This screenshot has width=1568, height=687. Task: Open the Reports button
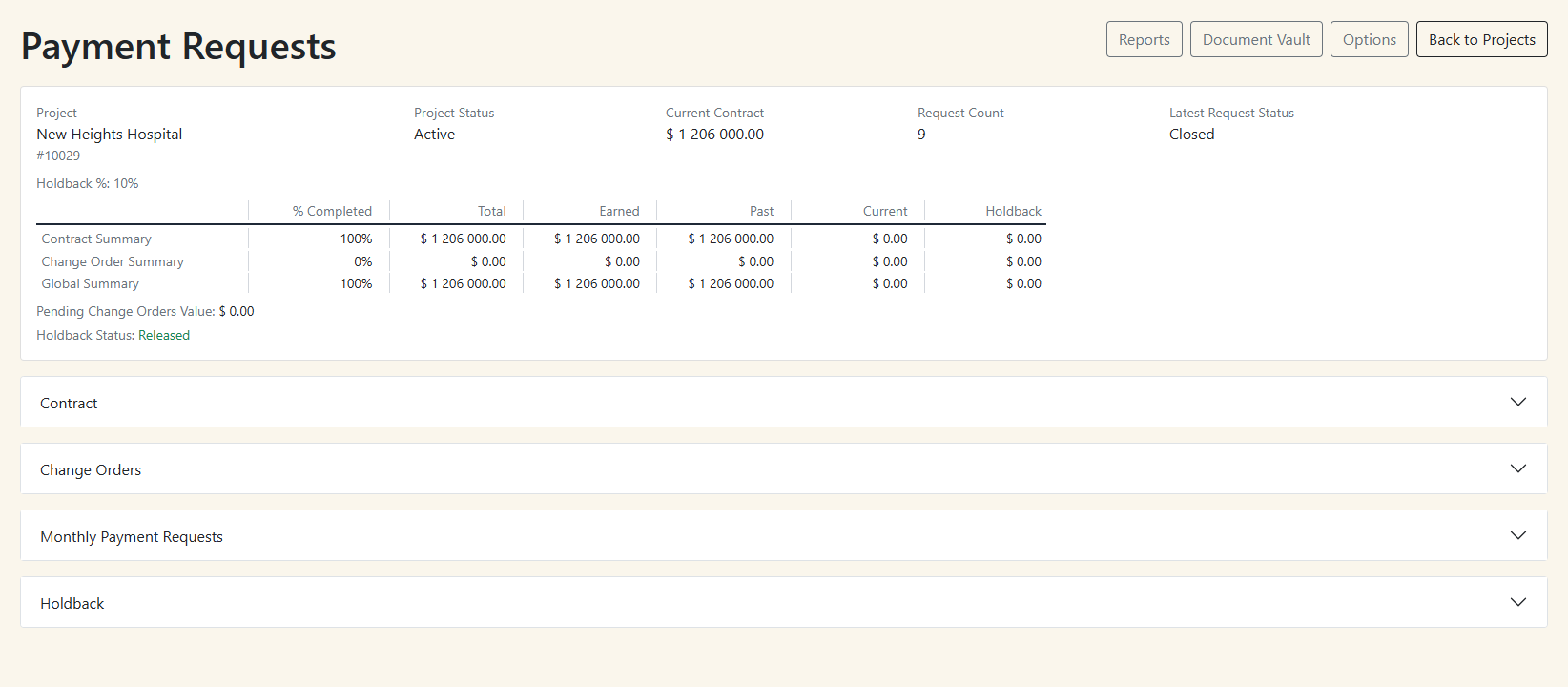pyautogui.click(x=1144, y=39)
